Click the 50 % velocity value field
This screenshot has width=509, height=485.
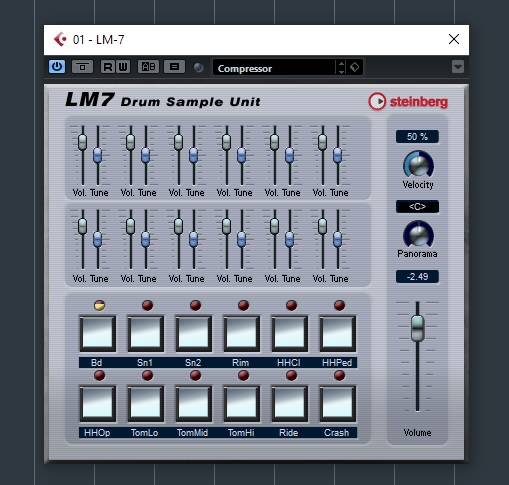tap(417, 137)
